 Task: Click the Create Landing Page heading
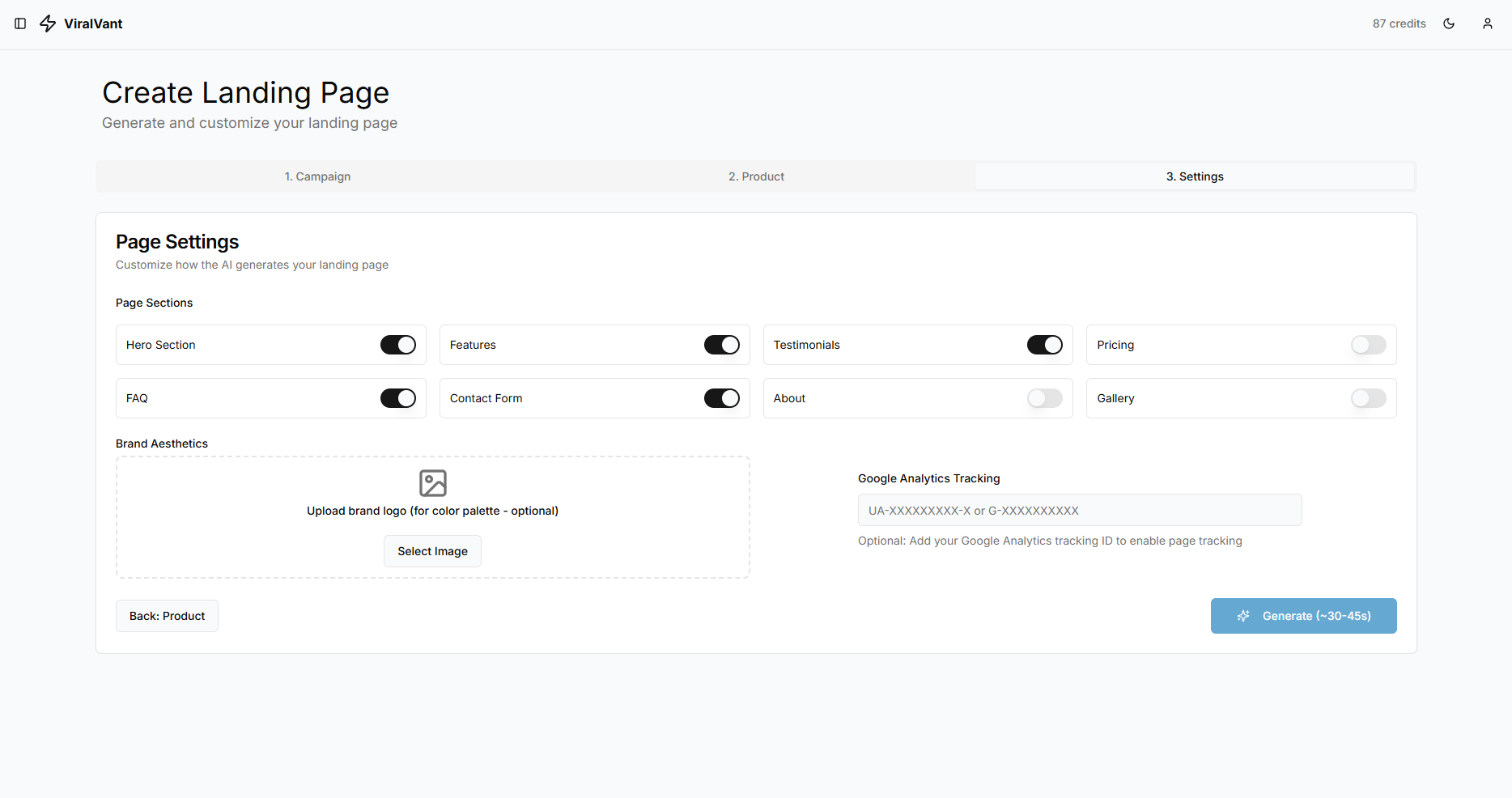pyautogui.click(x=245, y=92)
